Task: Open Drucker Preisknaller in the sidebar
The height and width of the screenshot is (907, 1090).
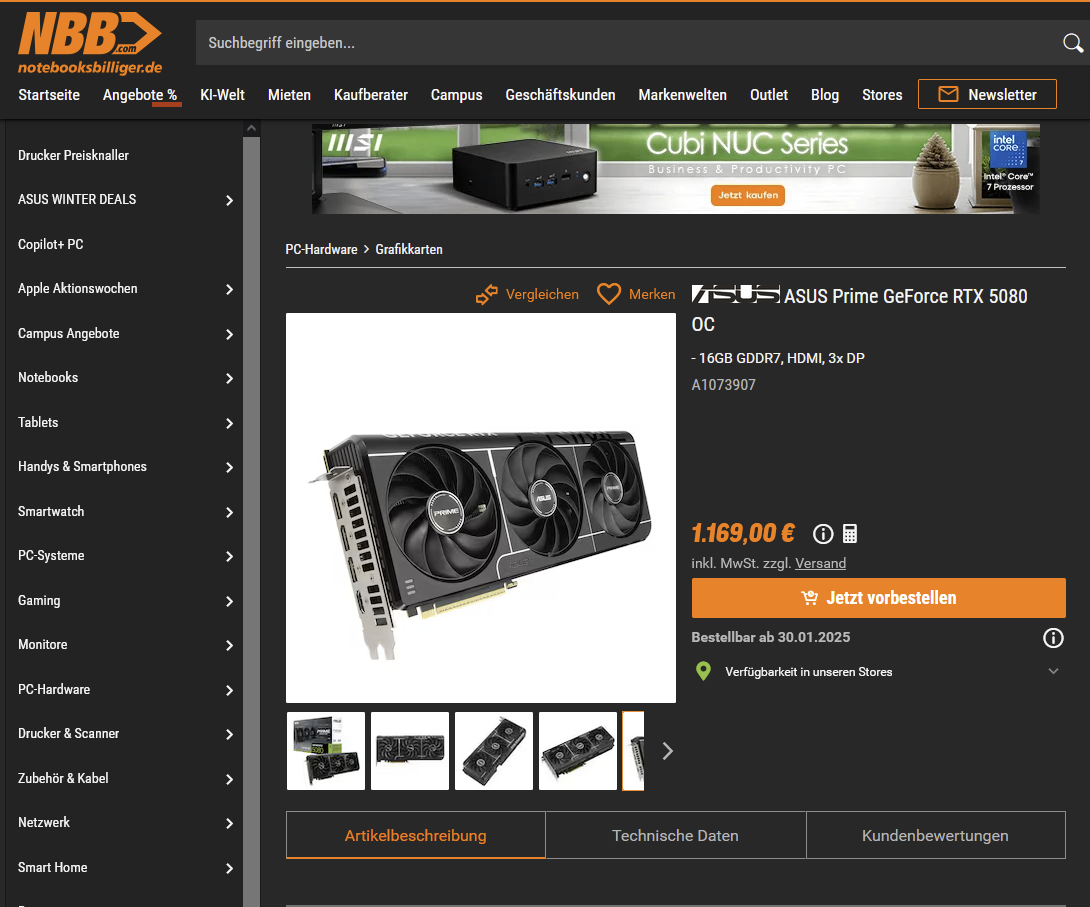Action: pyautogui.click(x=73, y=156)
